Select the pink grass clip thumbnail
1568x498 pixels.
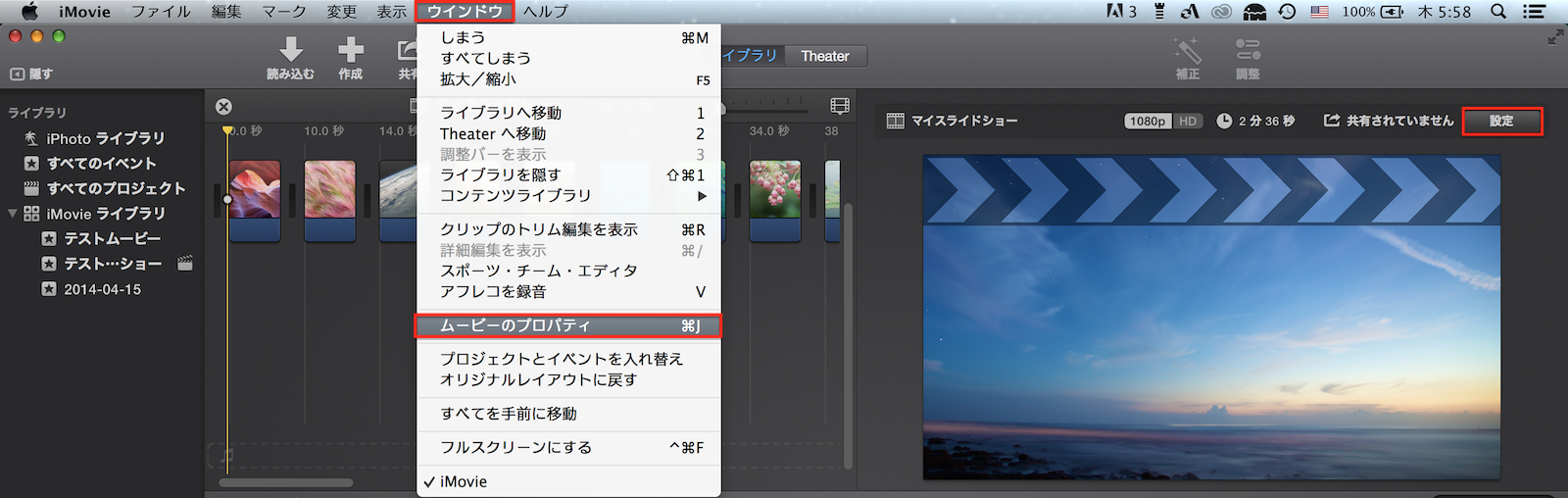tap(329, 200)
